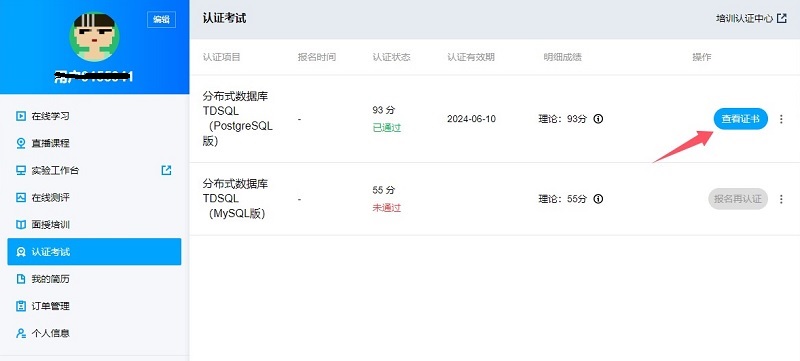The height and width of the screenshot is (361, 800).
Task: Click the certification exam badge icon
Action: pyautogui.click(x=21, y=252)
